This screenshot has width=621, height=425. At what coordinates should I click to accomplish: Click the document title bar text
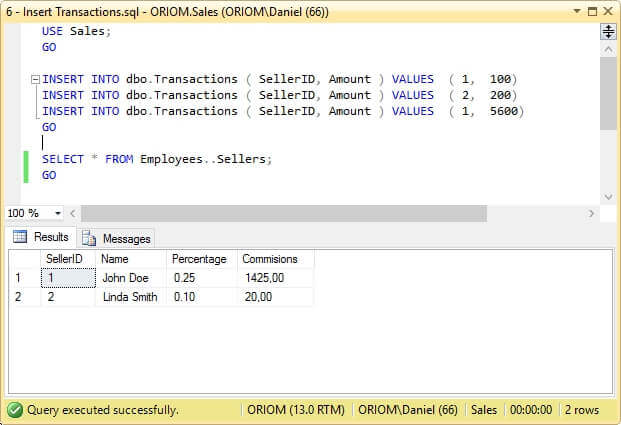167,12
